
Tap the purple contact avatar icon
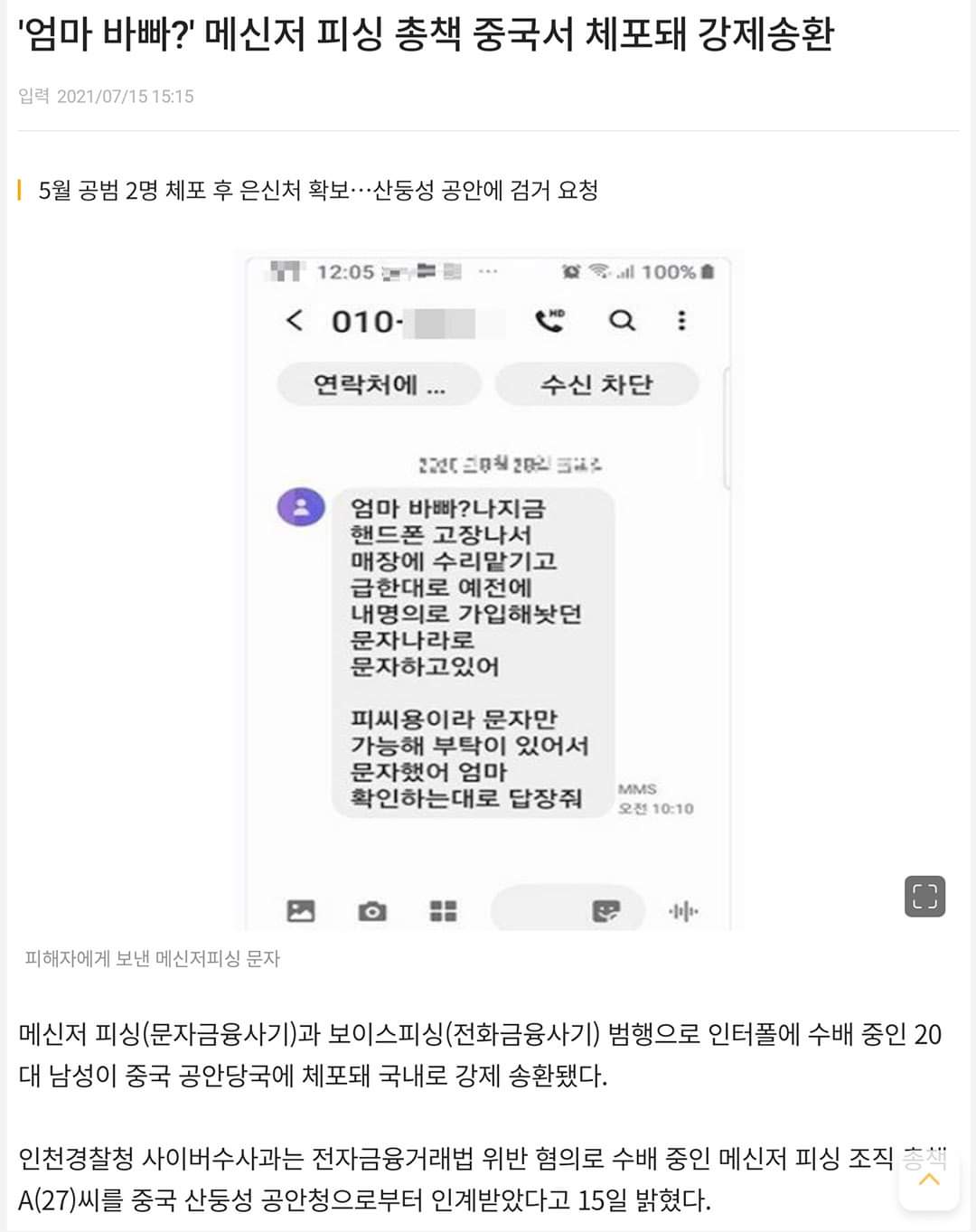(x=300, y=507)
